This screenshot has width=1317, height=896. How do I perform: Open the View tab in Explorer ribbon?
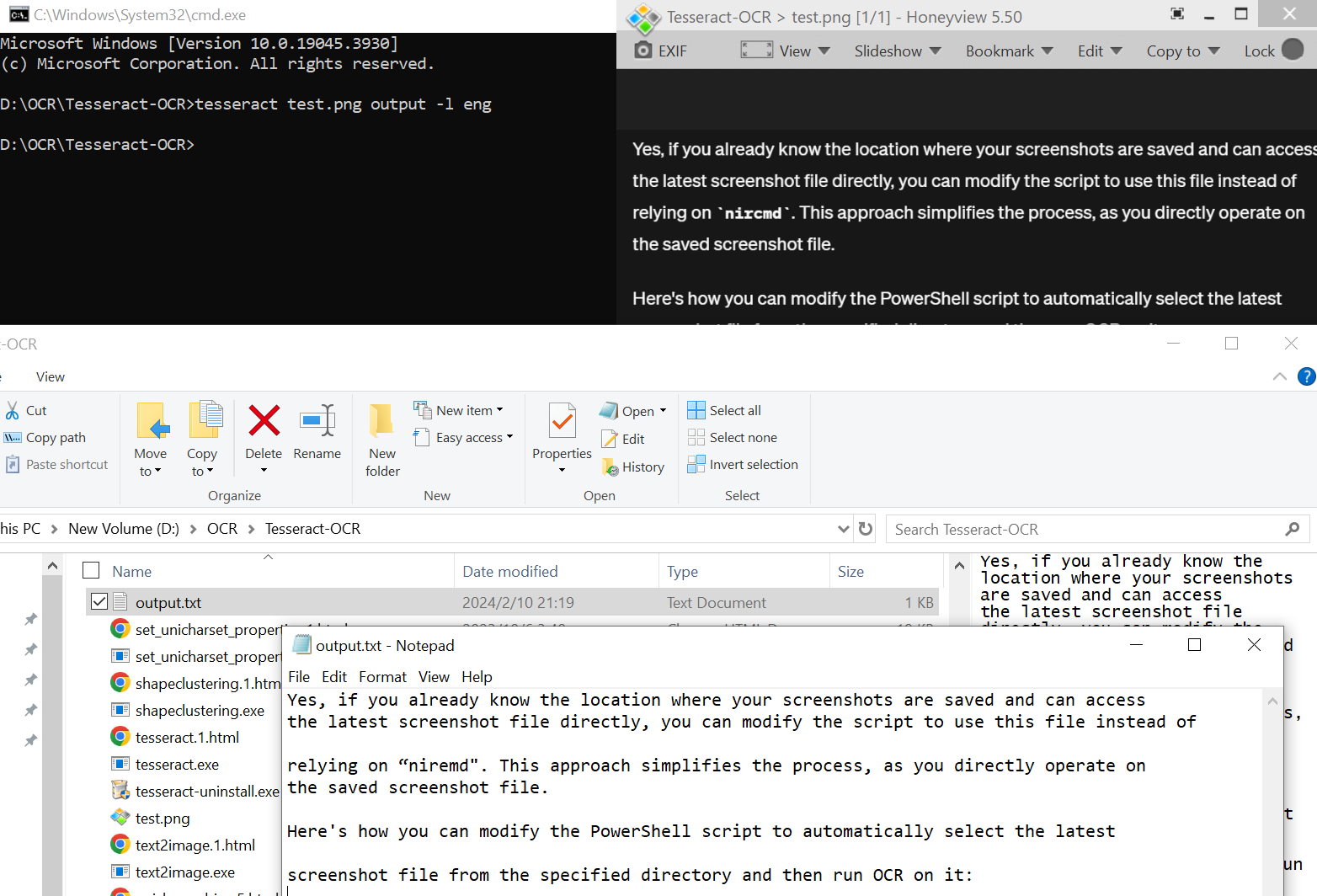51,377
